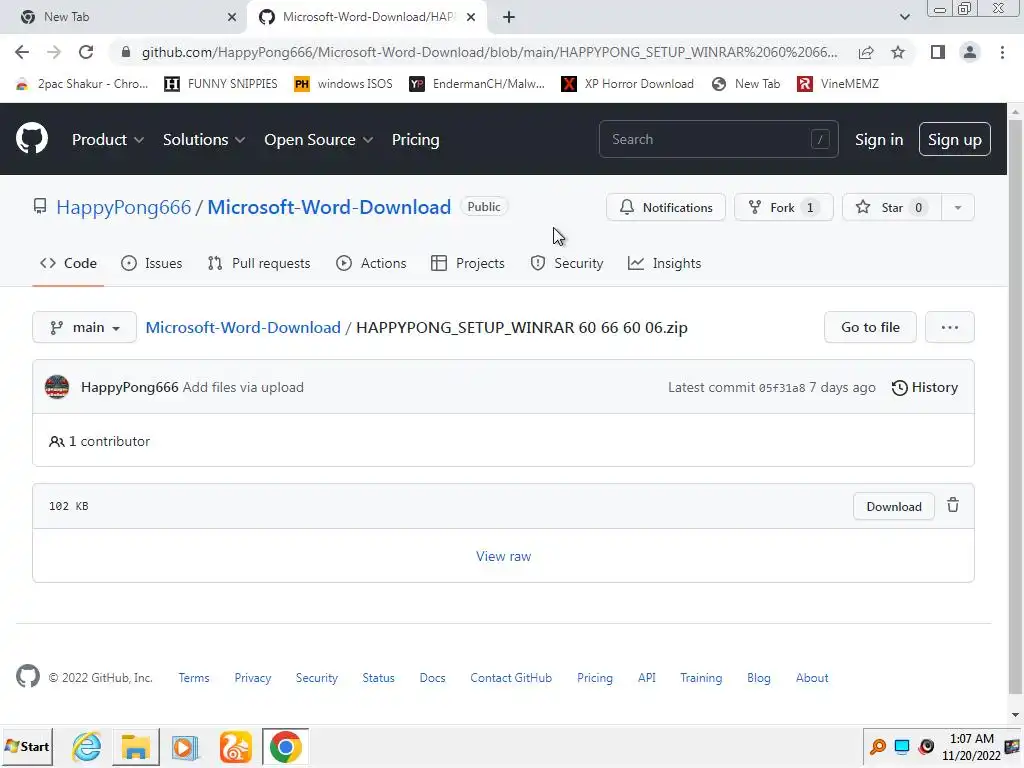Open UC Browser icon on taskbar

point(236,746)
